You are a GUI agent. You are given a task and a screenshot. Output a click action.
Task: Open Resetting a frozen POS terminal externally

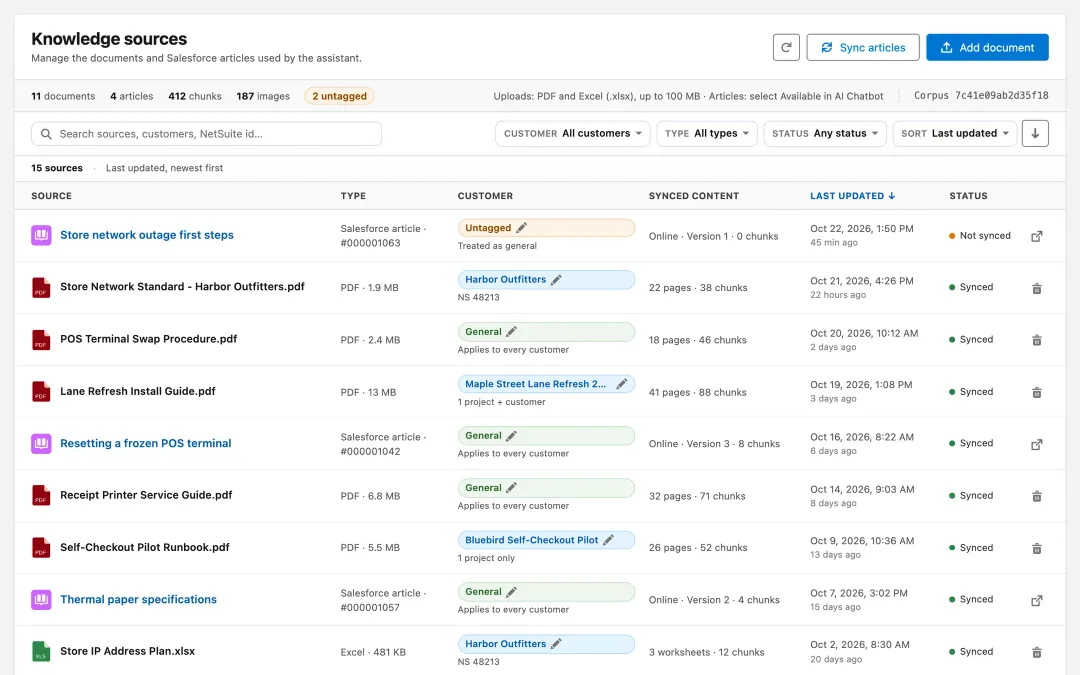coord(1037,444)
